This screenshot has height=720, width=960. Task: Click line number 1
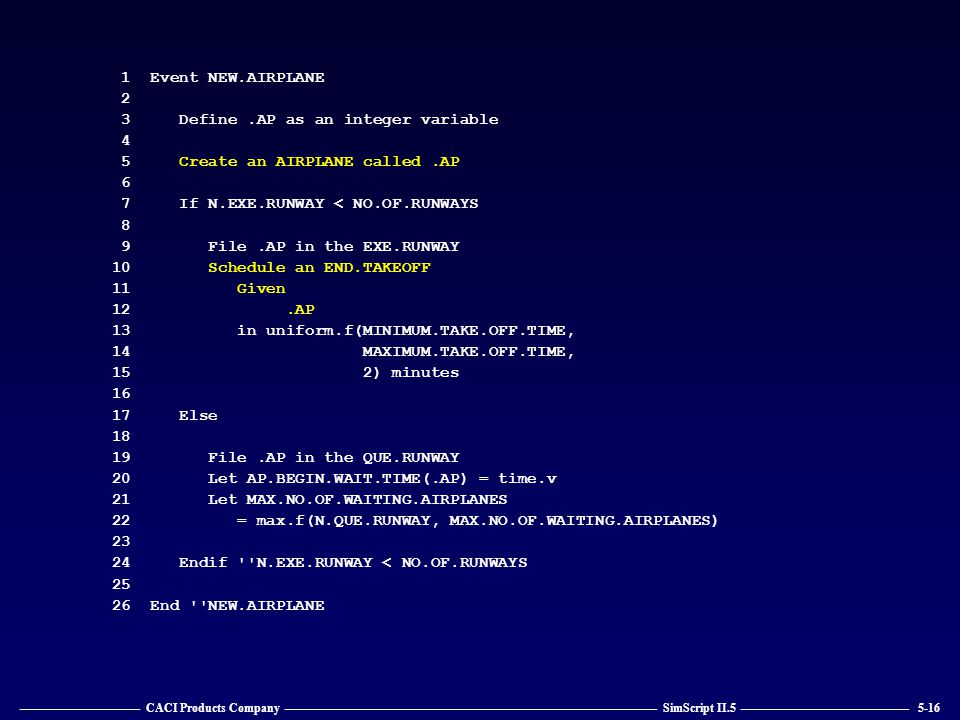coord(126,77)
